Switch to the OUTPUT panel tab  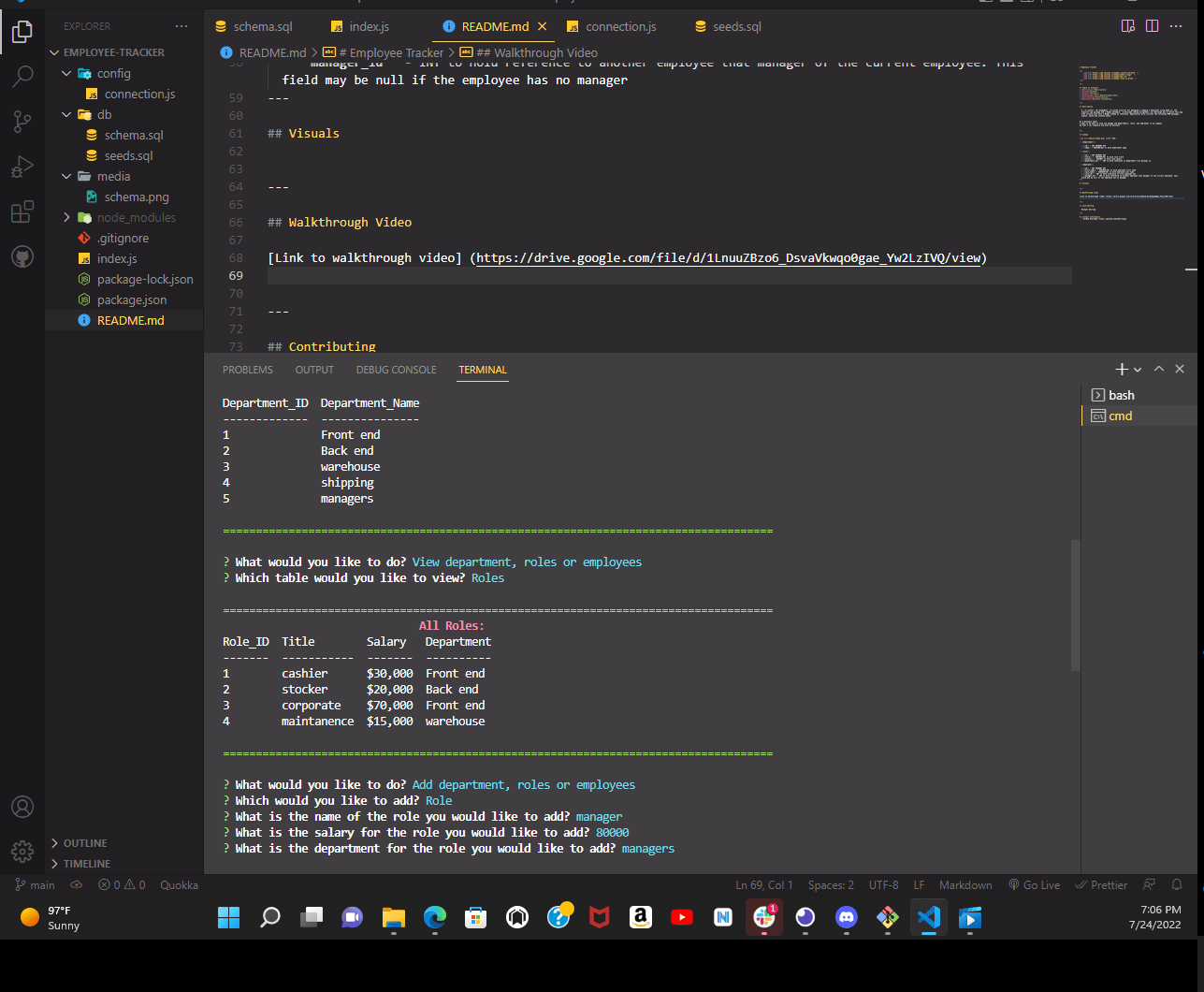313,370
